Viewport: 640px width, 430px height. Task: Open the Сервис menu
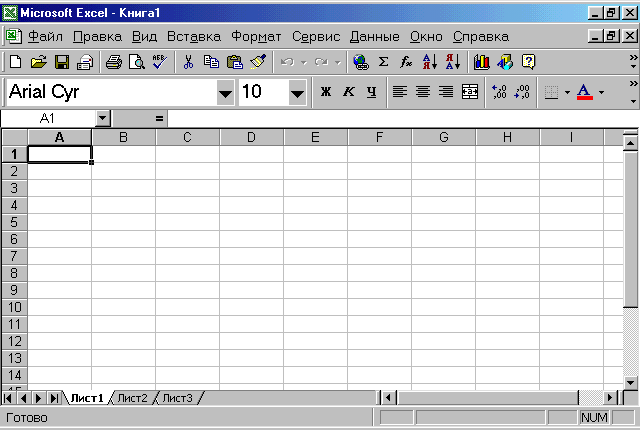pyautogui.click(x=316, y=37)
